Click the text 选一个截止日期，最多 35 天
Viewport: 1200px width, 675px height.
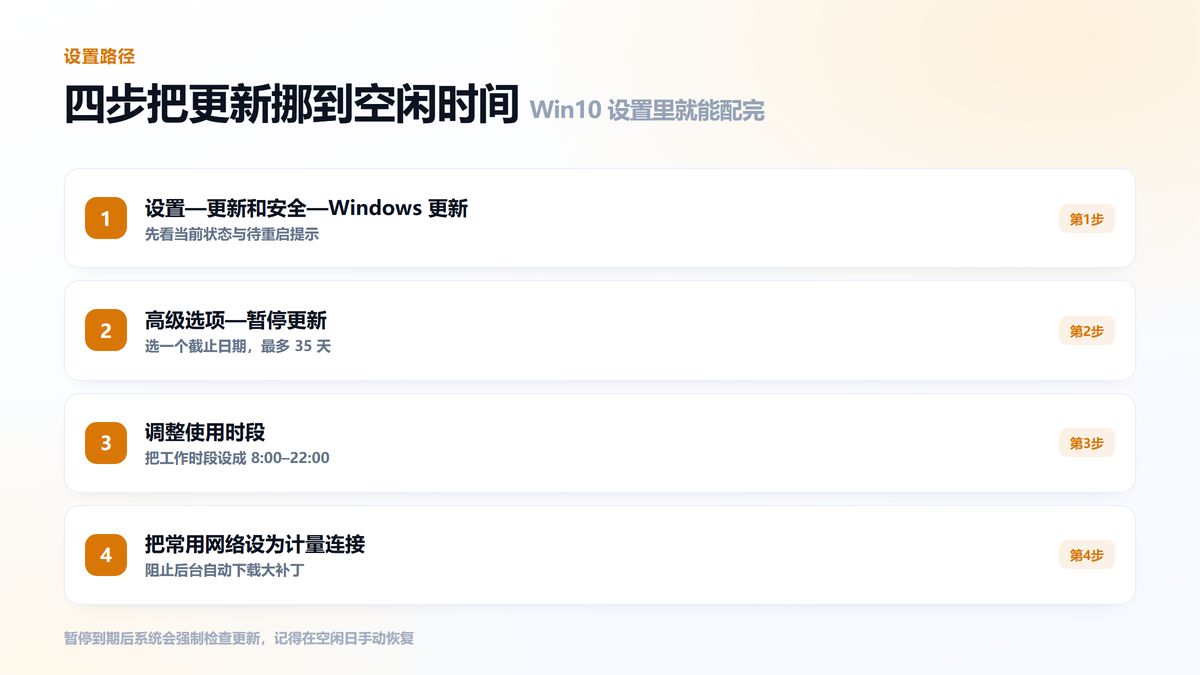[x=238, y=346]
